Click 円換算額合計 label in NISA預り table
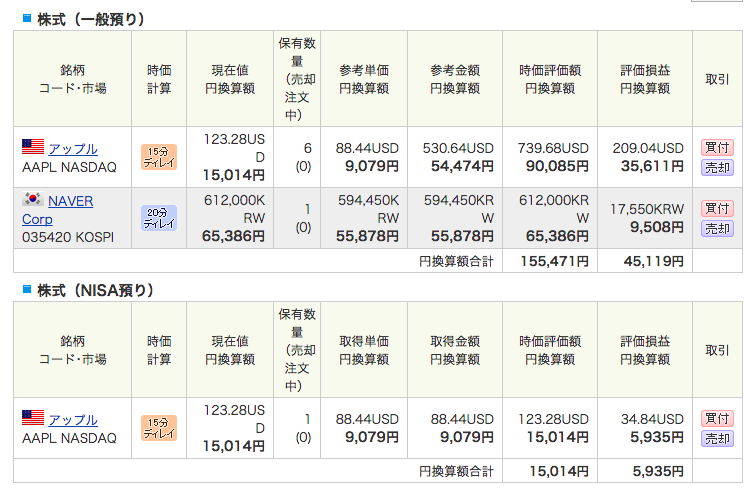The height and width of the screenshot is (501, 755). [x=456, y=471]
